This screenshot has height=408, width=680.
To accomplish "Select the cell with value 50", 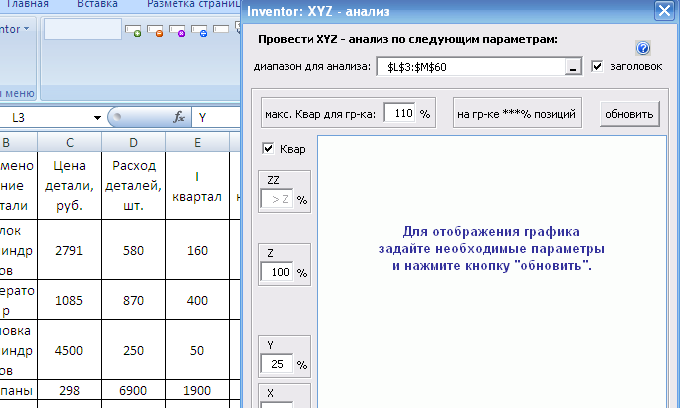I will [197, 350].
